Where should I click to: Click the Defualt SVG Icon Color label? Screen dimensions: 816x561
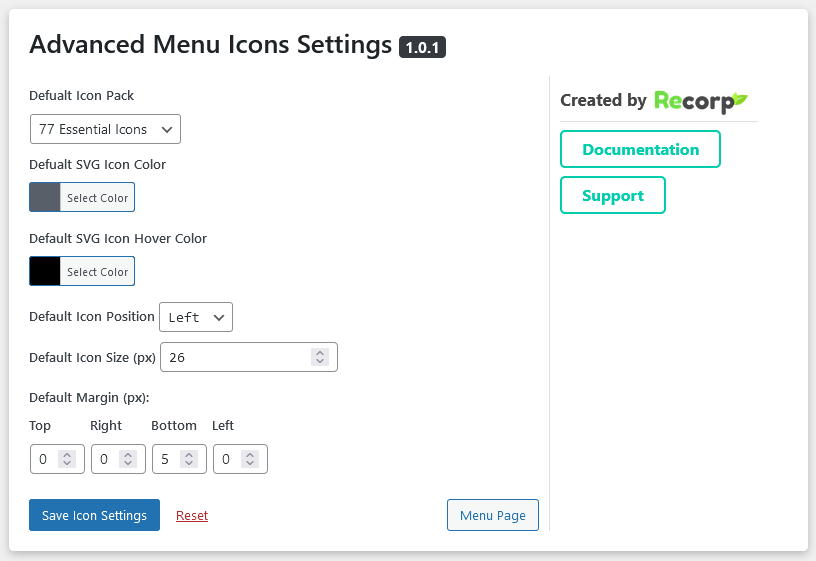pyautogui.click(x=97, y=164)
